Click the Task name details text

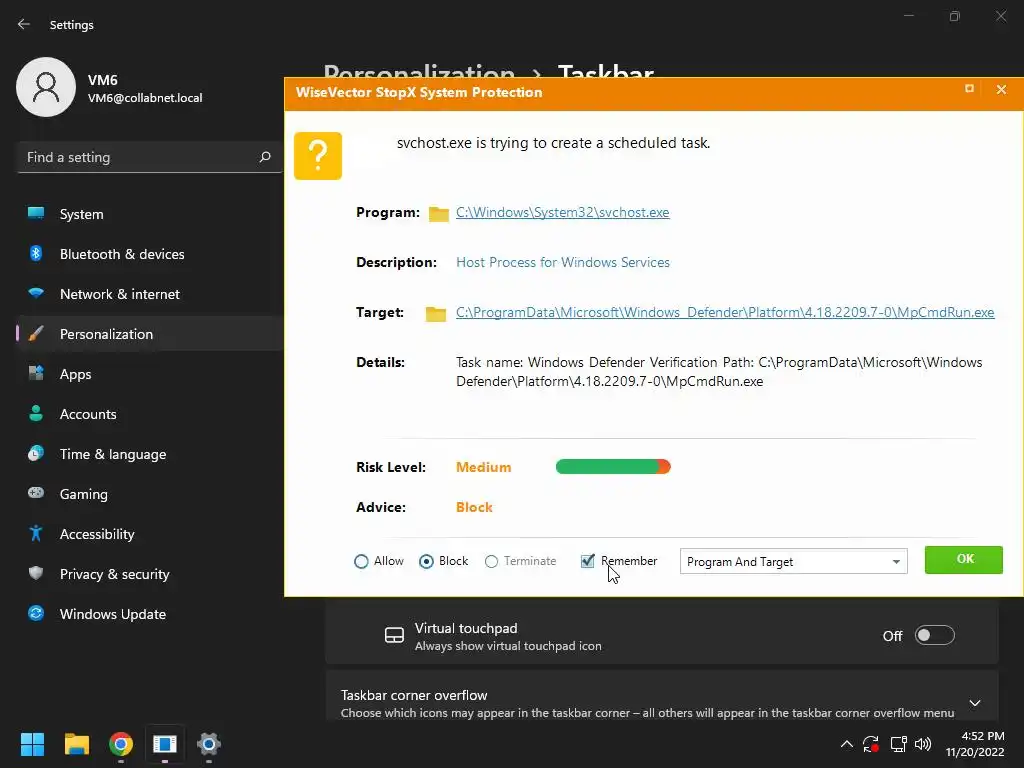[x=719, y=372]
